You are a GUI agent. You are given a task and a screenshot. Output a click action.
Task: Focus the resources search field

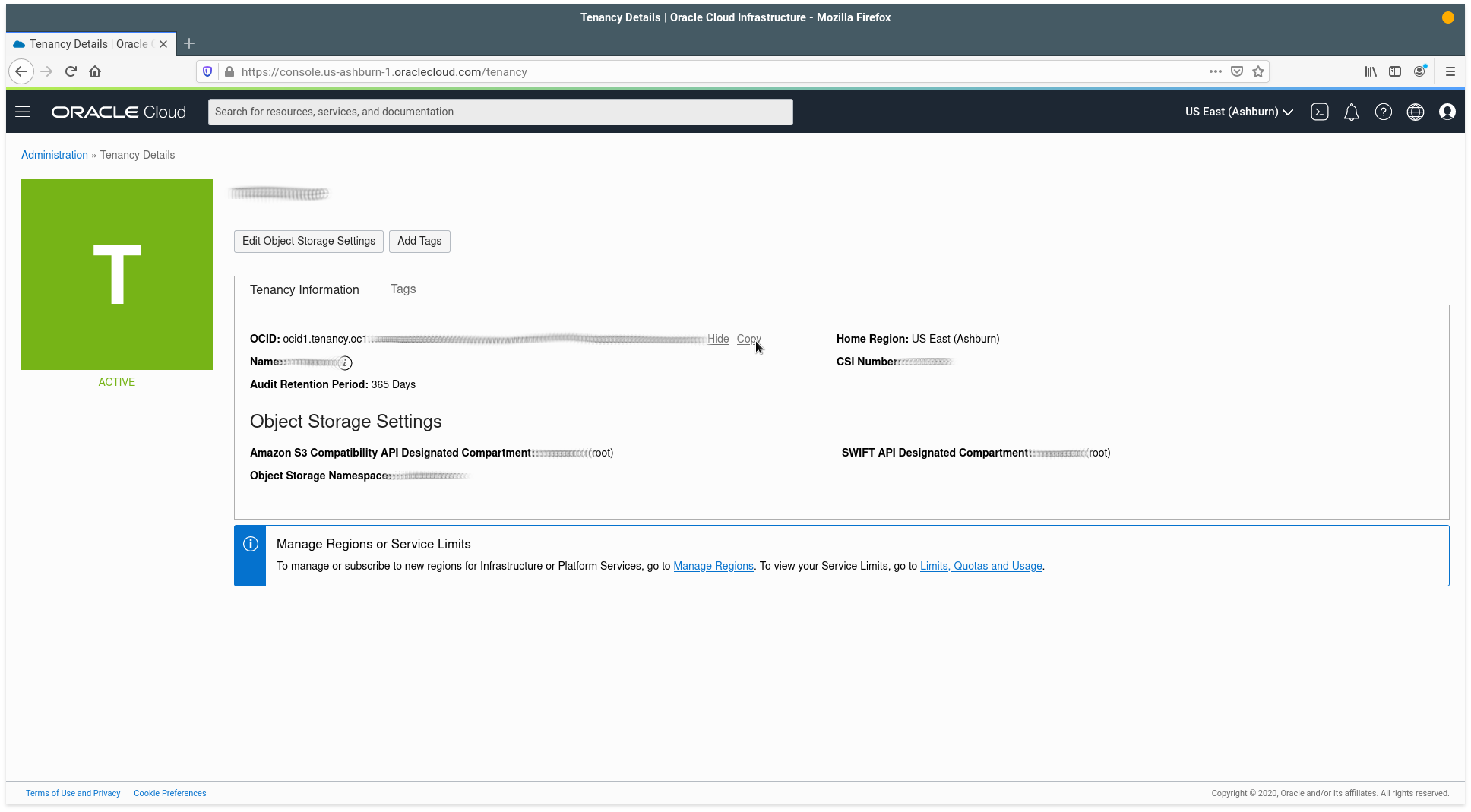coord(501,112)
